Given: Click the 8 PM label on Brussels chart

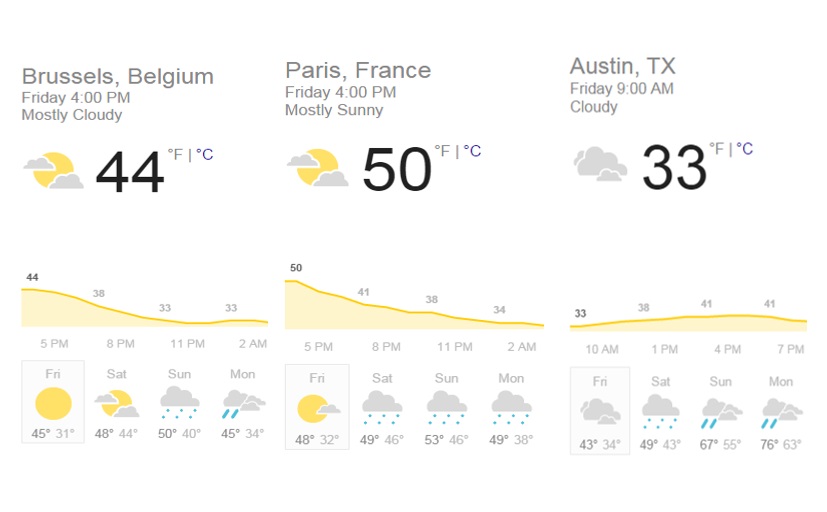Looking at the screenshot, I should tap(120, 344).
